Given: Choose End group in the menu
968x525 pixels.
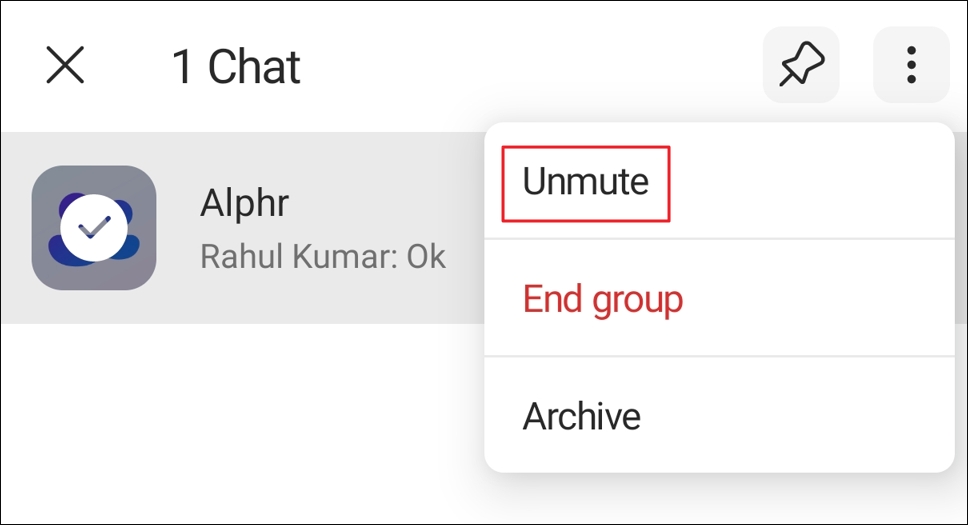Looking at the screenshot, I should (602, 298).
